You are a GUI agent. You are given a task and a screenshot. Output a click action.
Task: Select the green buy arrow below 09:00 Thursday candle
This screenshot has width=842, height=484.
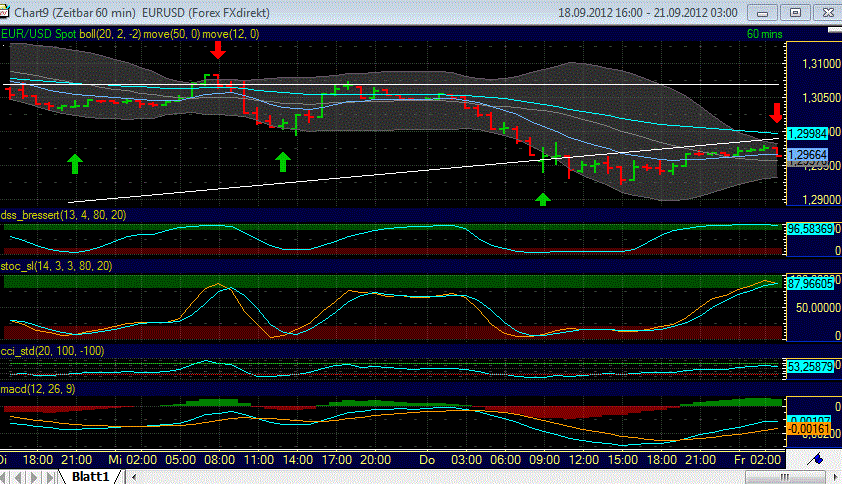click(x=543, y=199)
